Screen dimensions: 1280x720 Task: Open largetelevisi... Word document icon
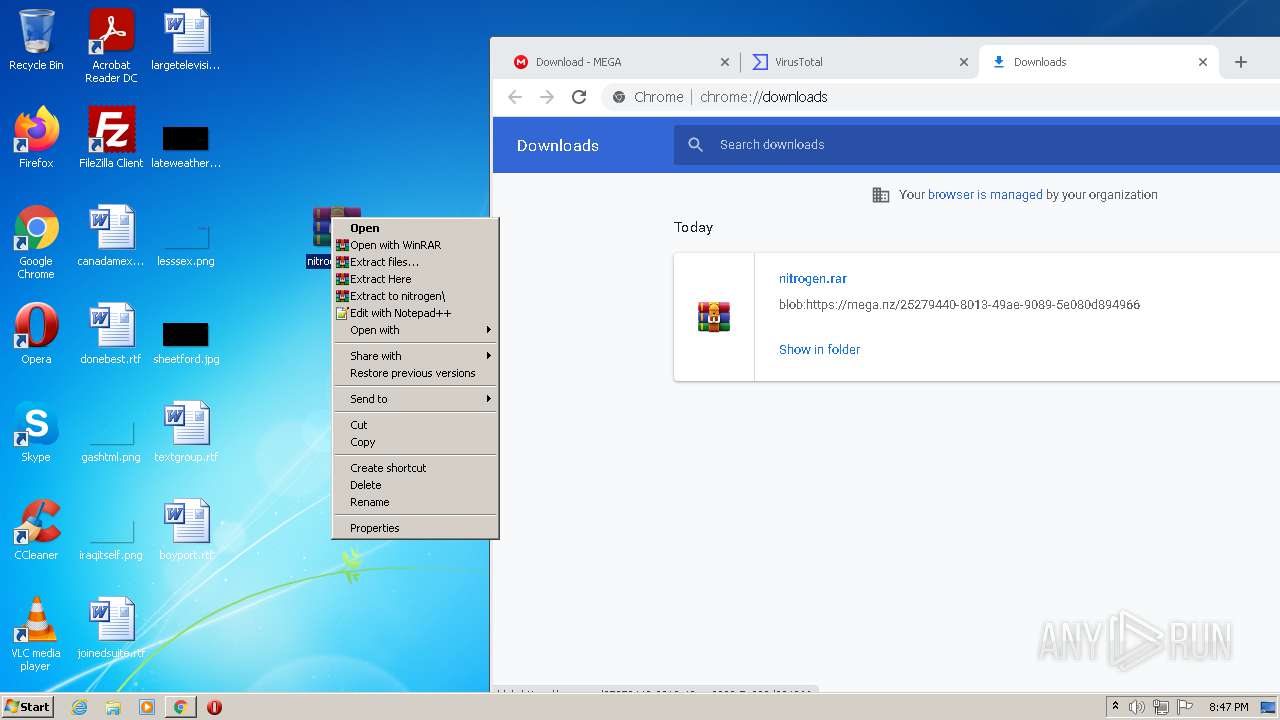[186, 40]
